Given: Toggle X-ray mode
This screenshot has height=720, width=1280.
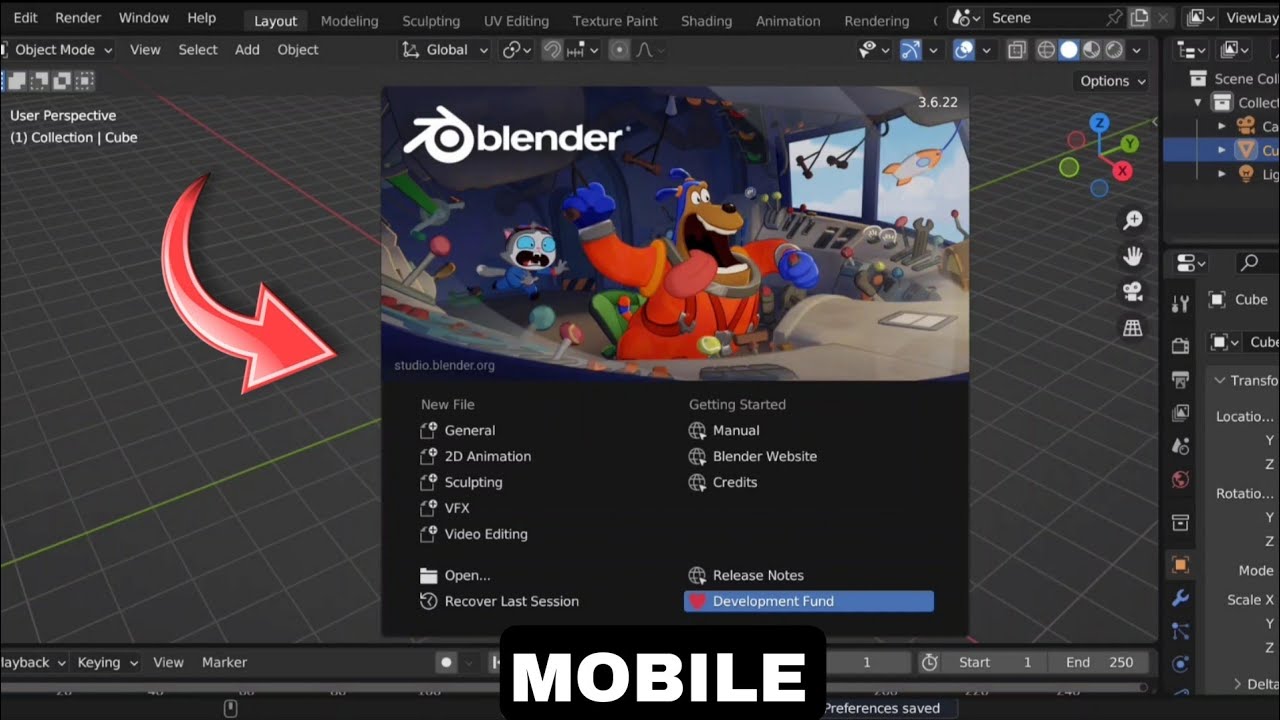Looking at the screenshot, I should point(1016,50).
